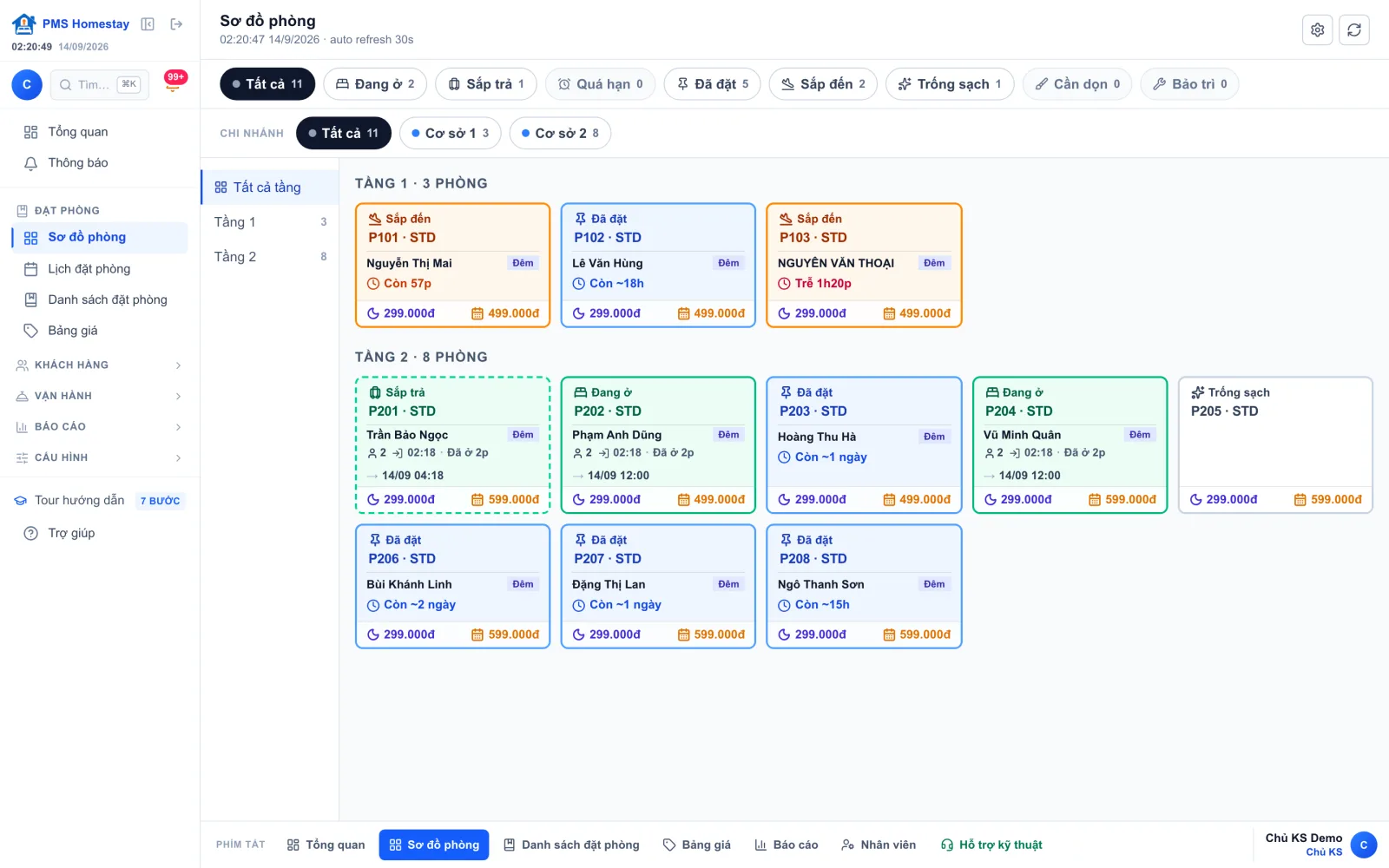
Task: Select the Cơ sở 1 branch filter
Action: [x=451, y=133]
